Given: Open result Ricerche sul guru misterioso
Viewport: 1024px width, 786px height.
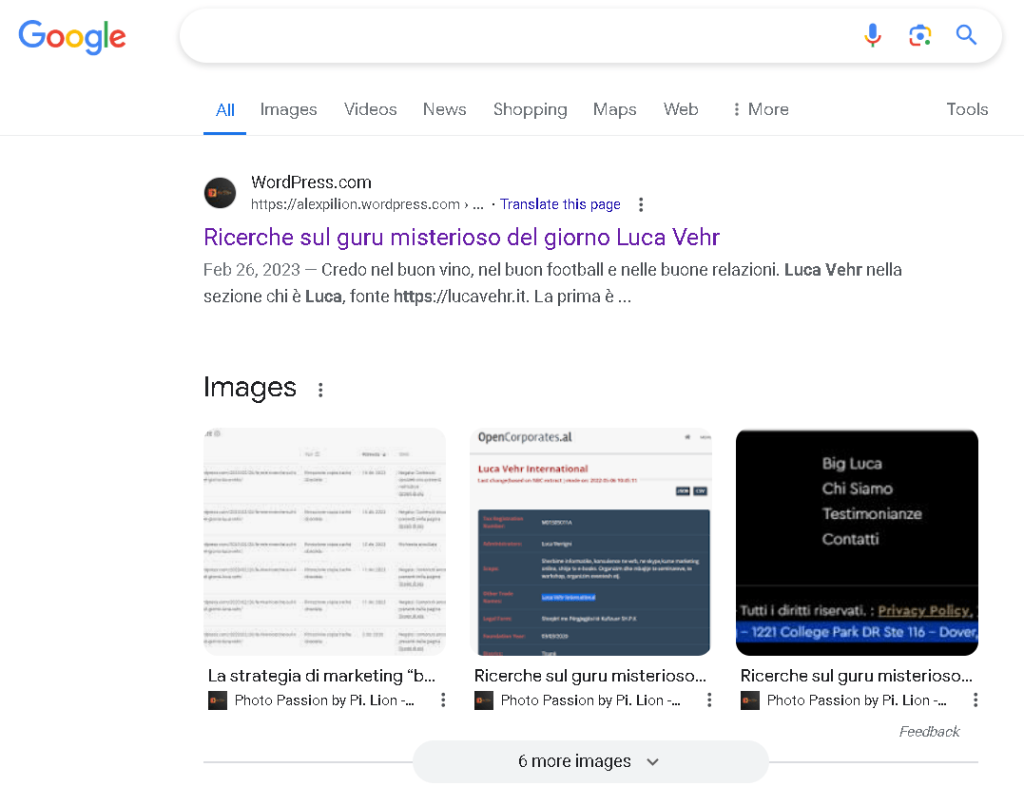Looking at the screenshot, I should point(461,237).
